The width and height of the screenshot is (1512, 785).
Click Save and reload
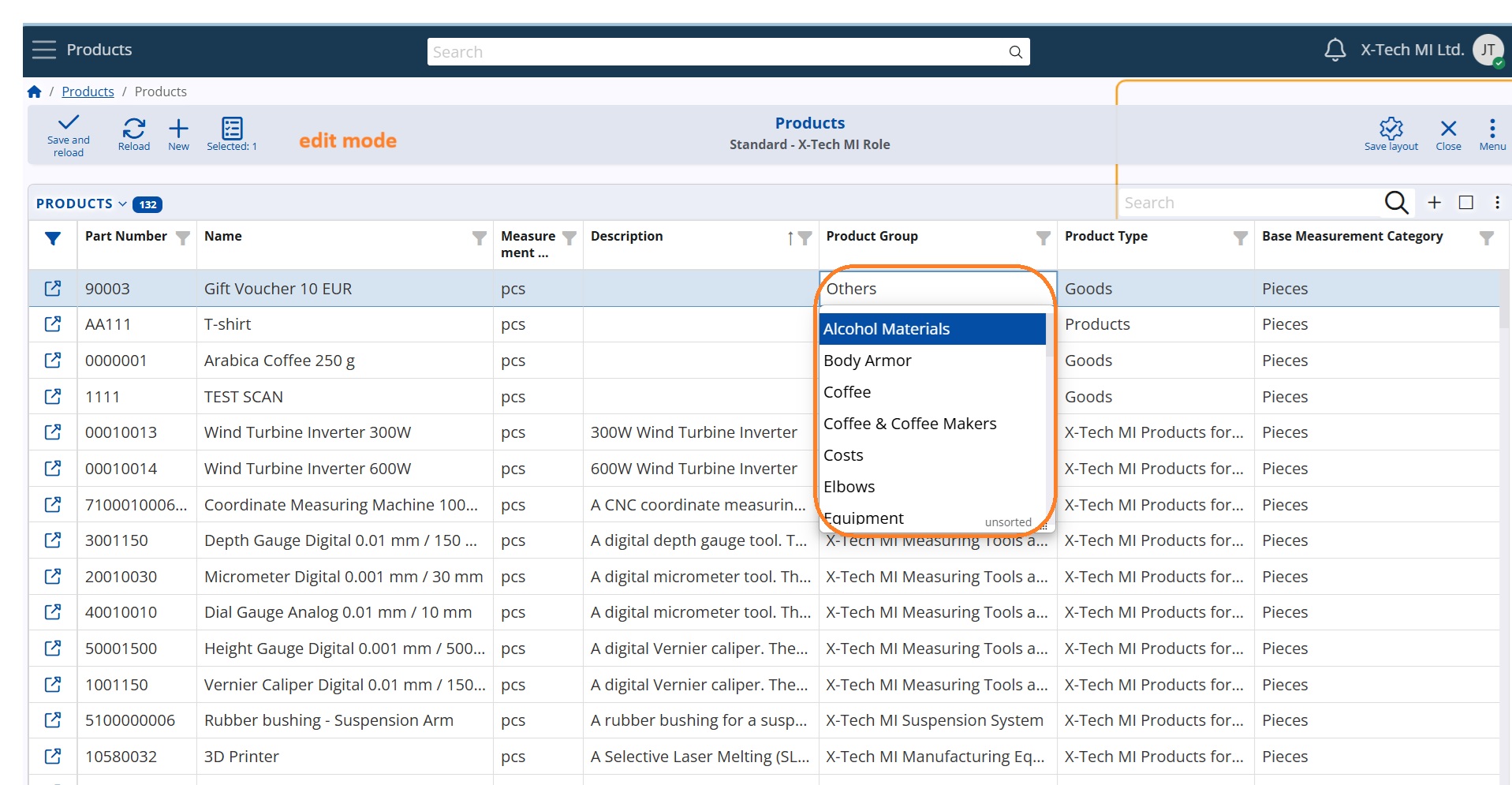pyautogui.click(x=69, y=136)
